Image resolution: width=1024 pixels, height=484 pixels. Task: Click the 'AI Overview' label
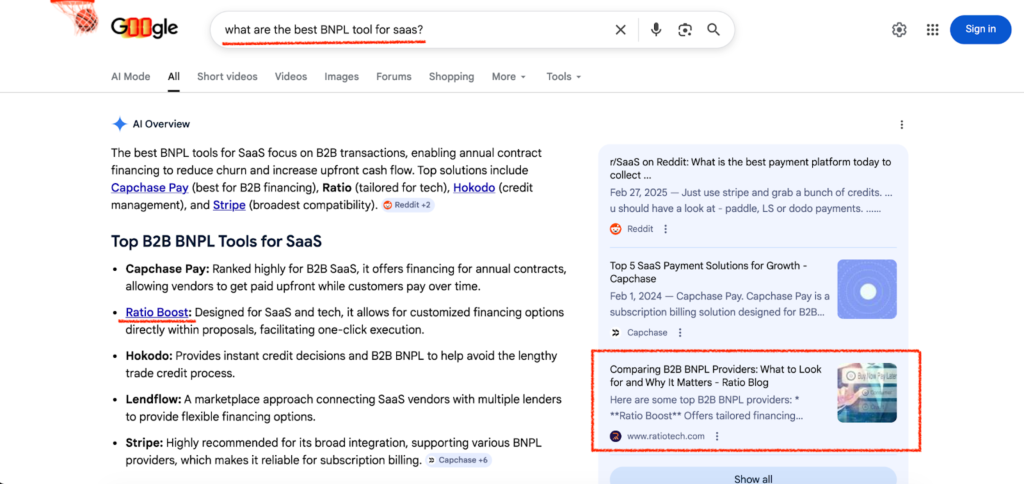(x=161, y=124)
